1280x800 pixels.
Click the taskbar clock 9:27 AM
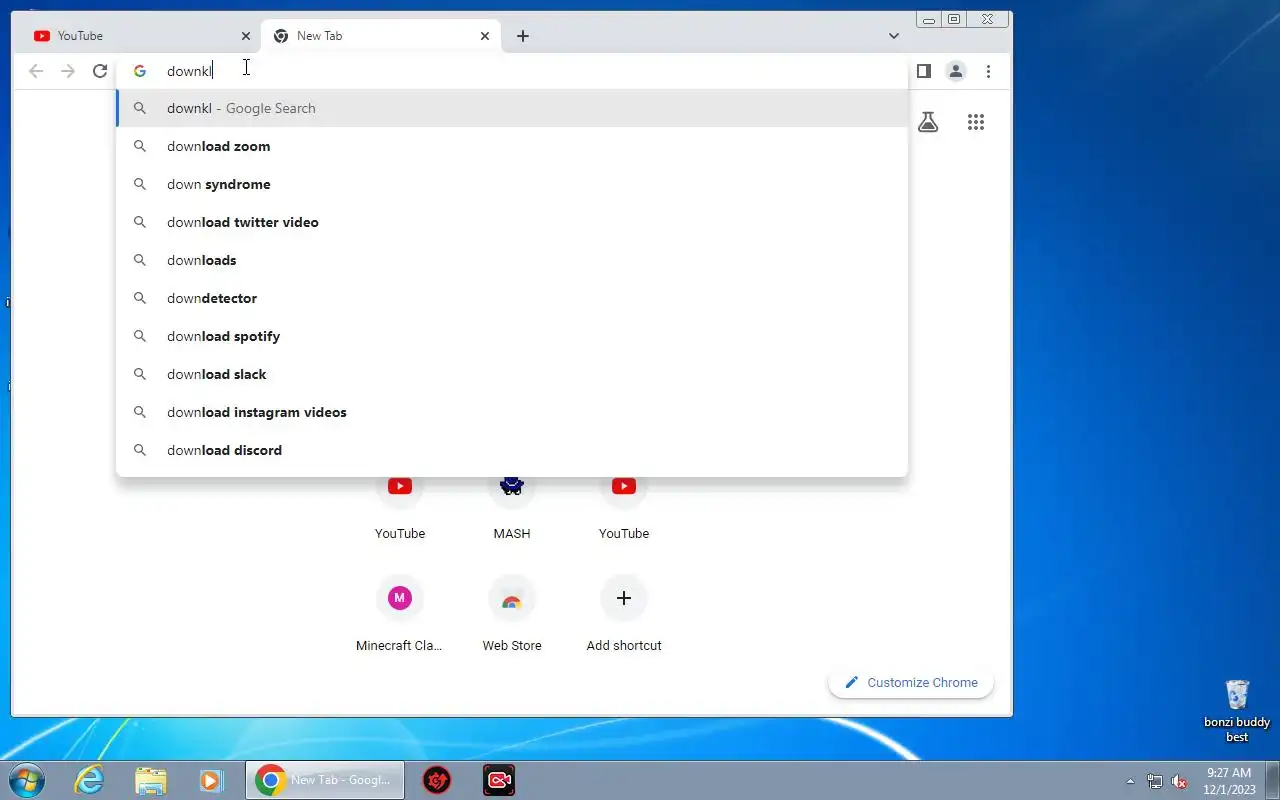[1229, 781]
